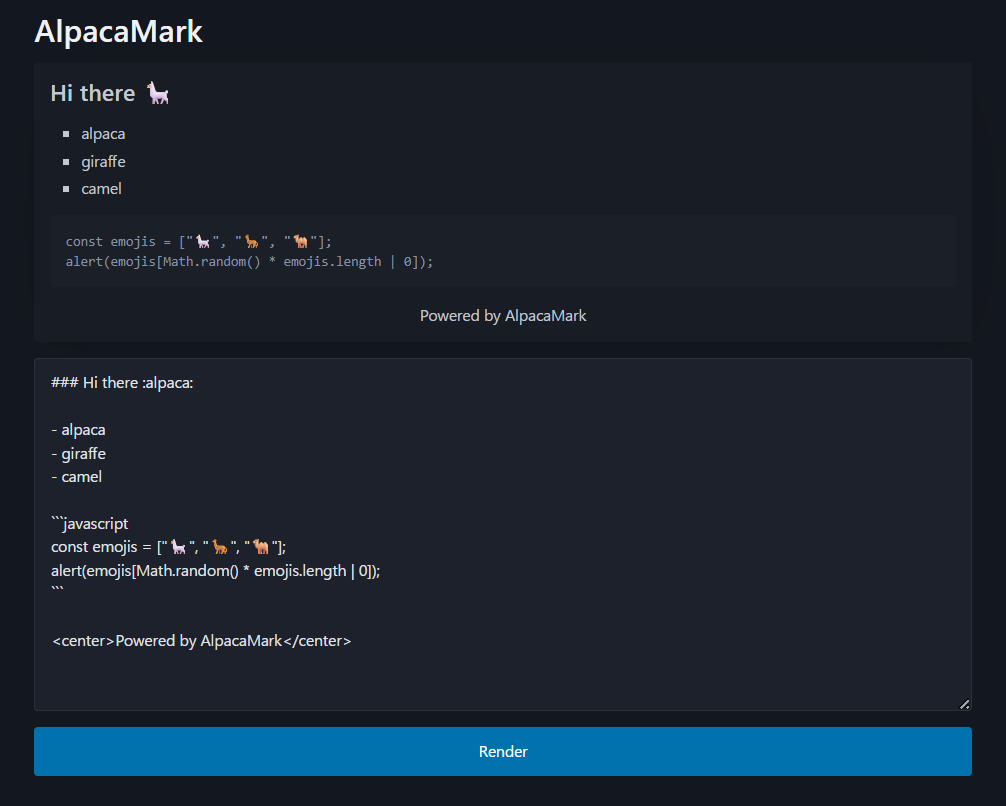This screenshot has width=1006, height=806.
Task: Click the alpaca emoji in preview code block
Action: [203, 241]
